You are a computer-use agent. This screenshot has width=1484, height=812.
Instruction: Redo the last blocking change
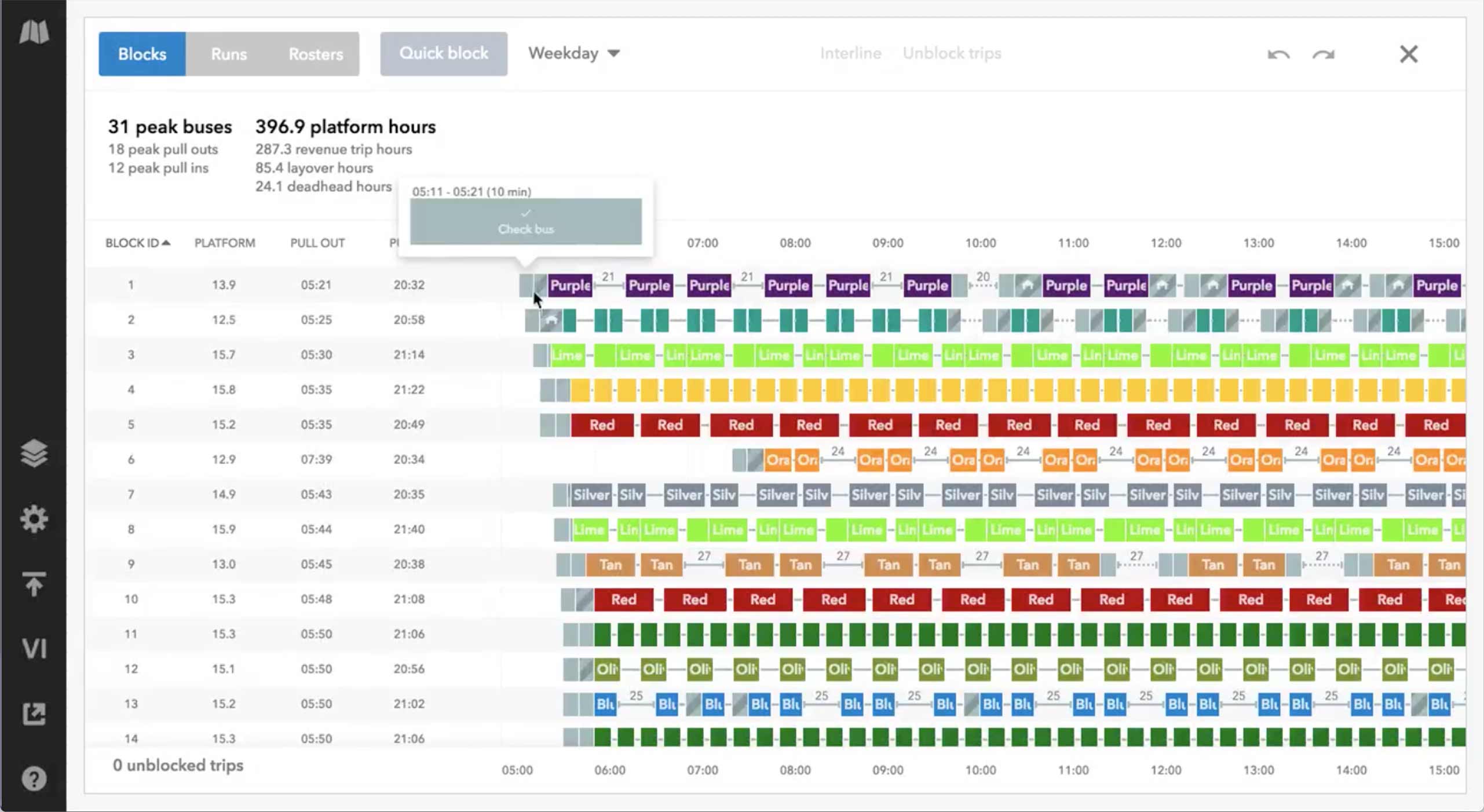click(1324, 54)
